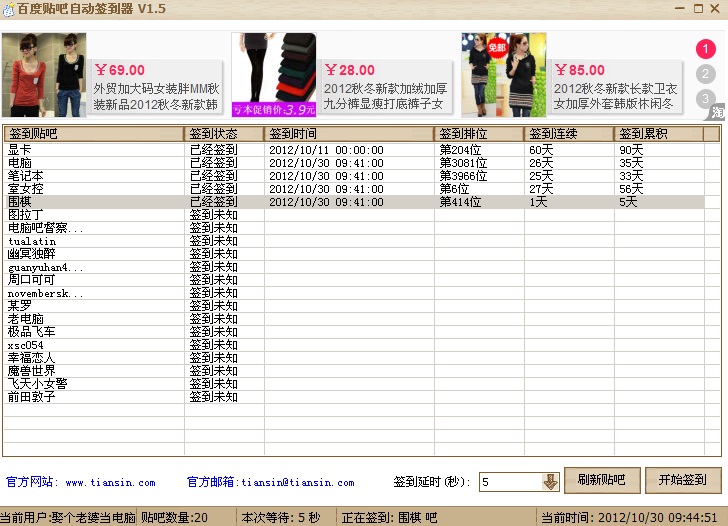728x526 pixels.
Task: Open ad text 2012秋冬新款加绒加厚
Action: pos(385,89)
